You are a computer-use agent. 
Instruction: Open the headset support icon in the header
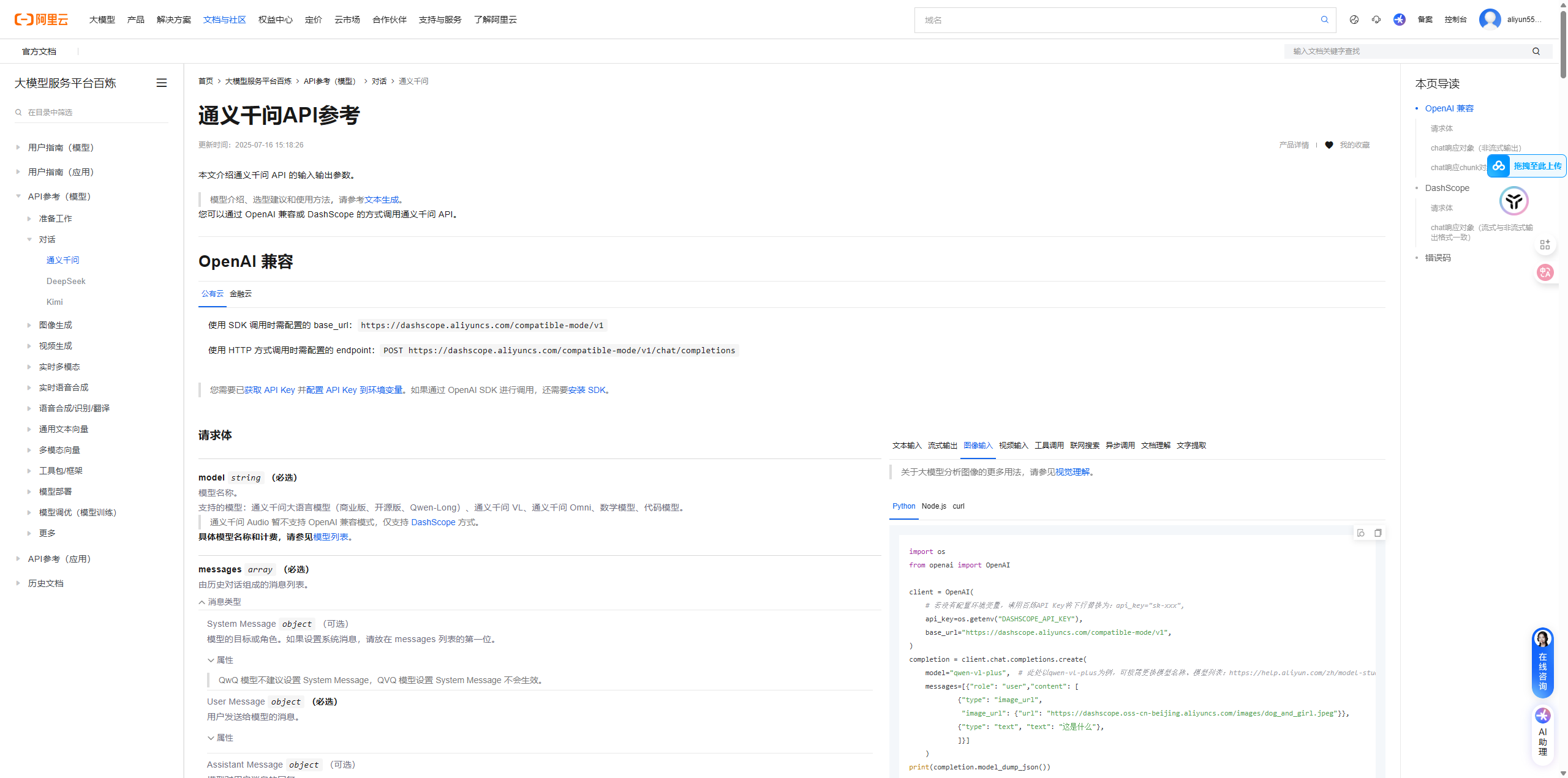click(x=1376, y=20)
